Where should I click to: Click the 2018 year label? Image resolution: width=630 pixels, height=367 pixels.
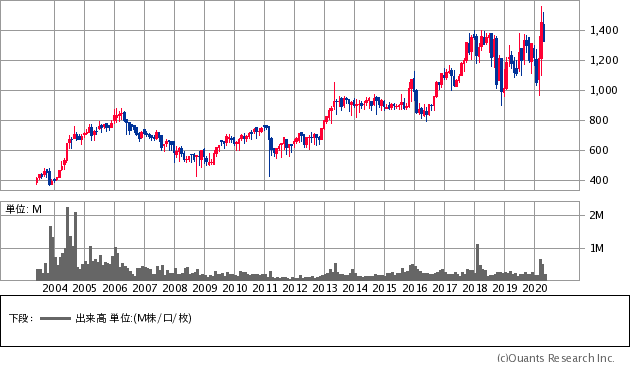click(475, 288)
